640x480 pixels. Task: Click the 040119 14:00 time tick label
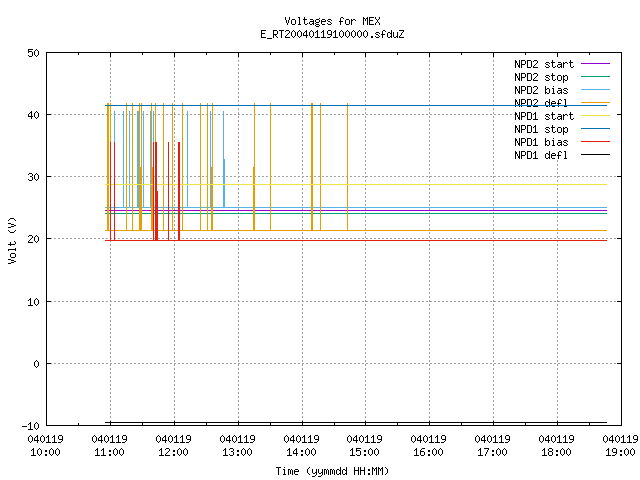click(x=301, y=446)
